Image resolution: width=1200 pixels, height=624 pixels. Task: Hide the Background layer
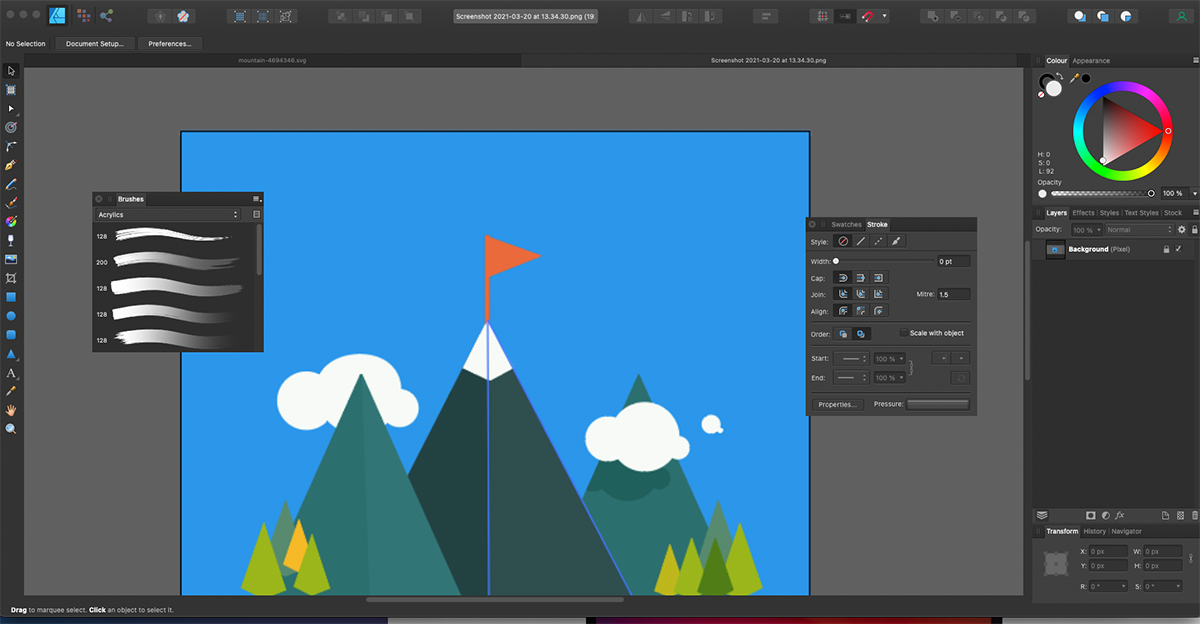(x=1178, y=249)
